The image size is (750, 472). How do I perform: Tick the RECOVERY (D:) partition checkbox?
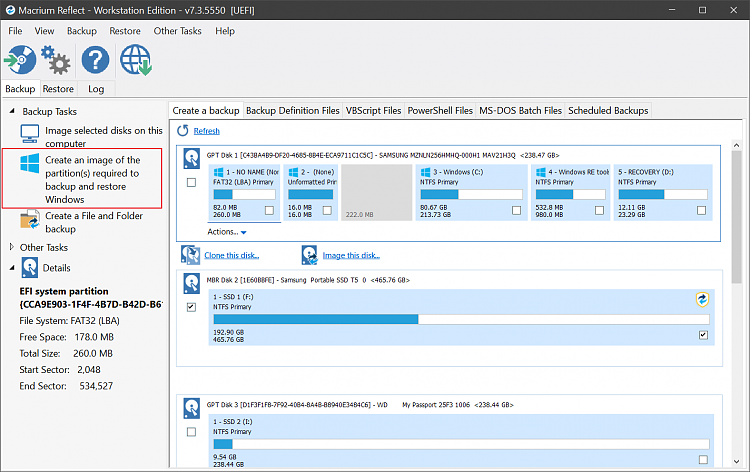(x=701, y=210)
